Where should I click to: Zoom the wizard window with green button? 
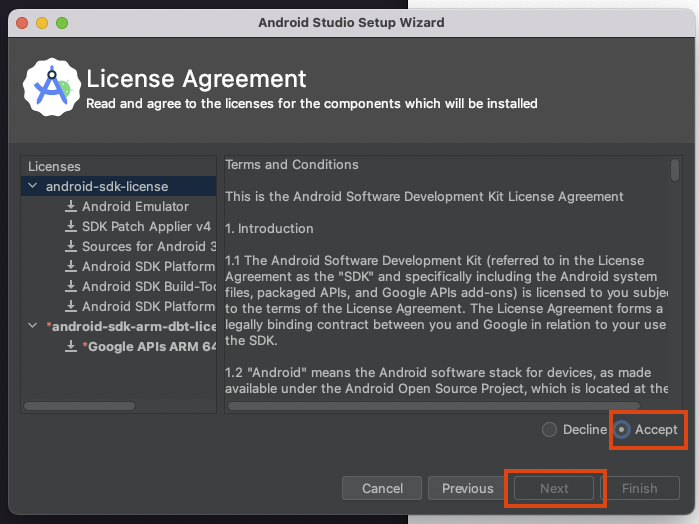click(x=62, y=23)
